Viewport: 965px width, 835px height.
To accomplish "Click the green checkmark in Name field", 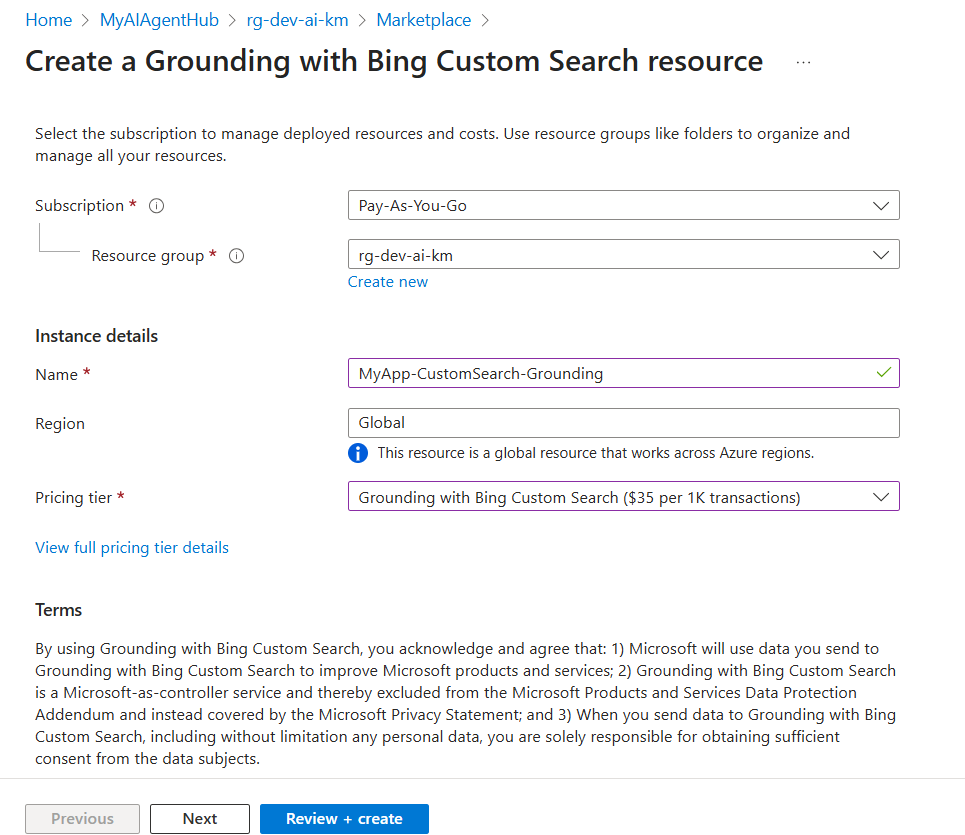I will pyautogui.click(x=882, y=373).
